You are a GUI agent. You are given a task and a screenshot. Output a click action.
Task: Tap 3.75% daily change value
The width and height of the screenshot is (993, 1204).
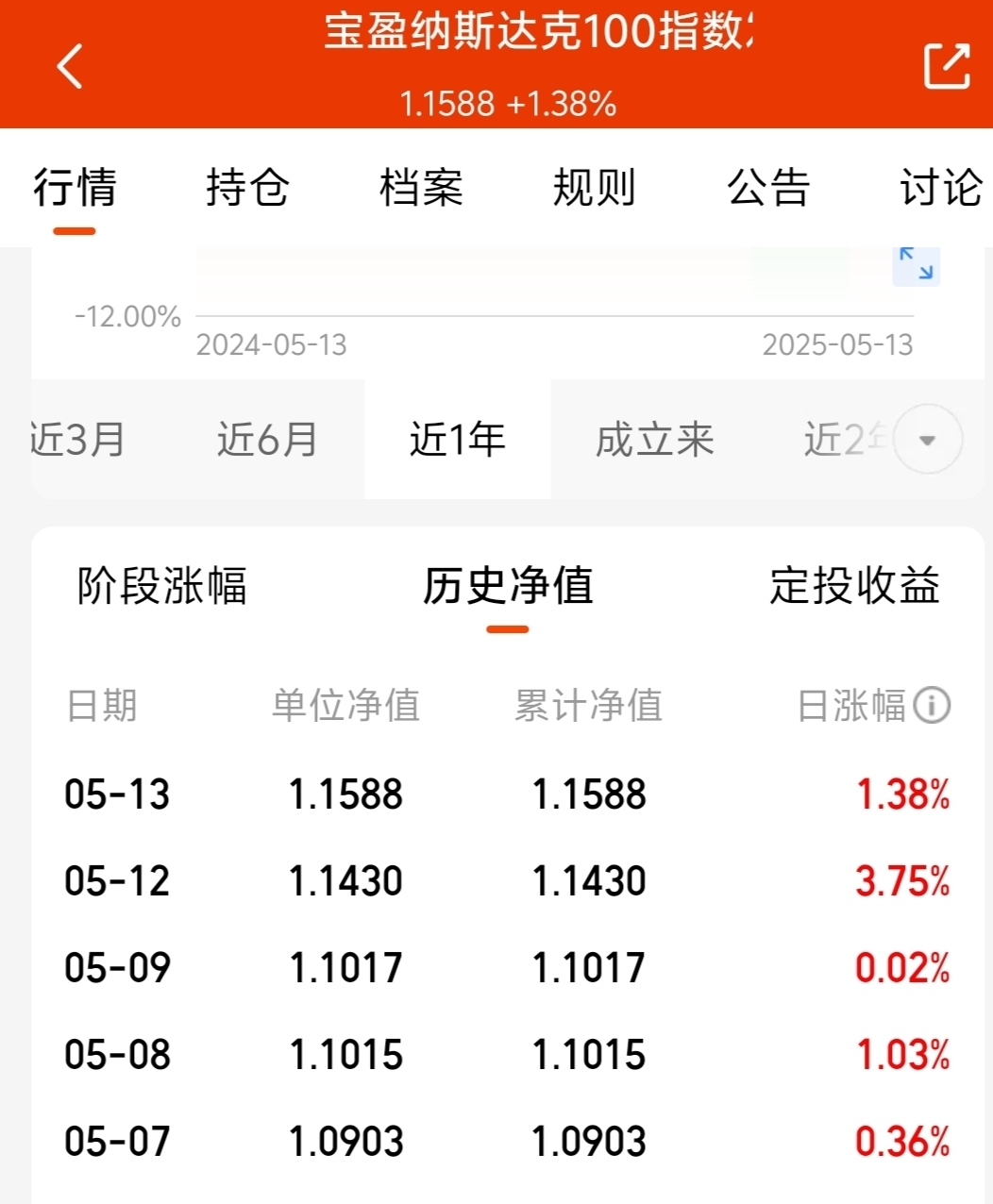[903, 880]
